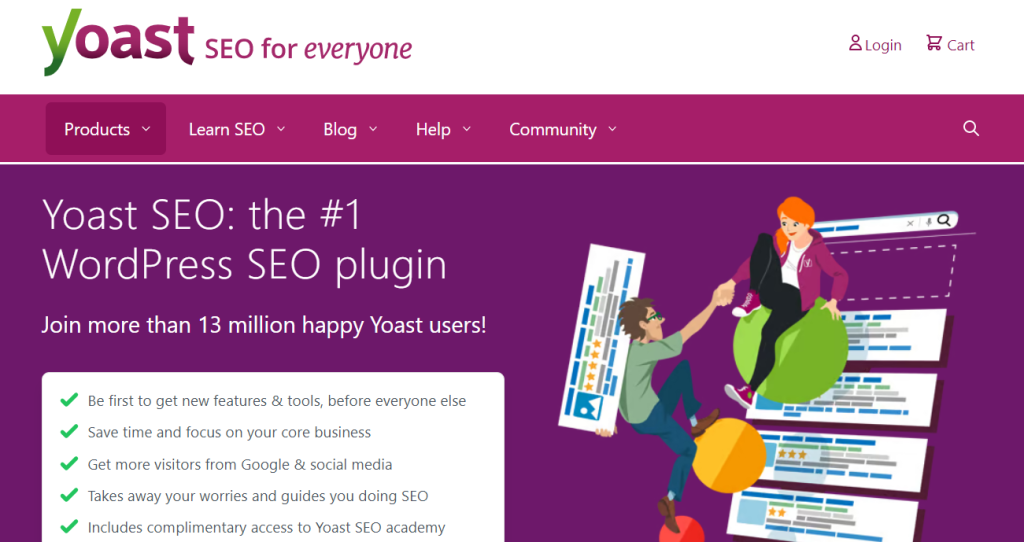Click 'Takes away your worries and guides you' text
Screen dimensions: 1024x542
click(x=221, y=496)
